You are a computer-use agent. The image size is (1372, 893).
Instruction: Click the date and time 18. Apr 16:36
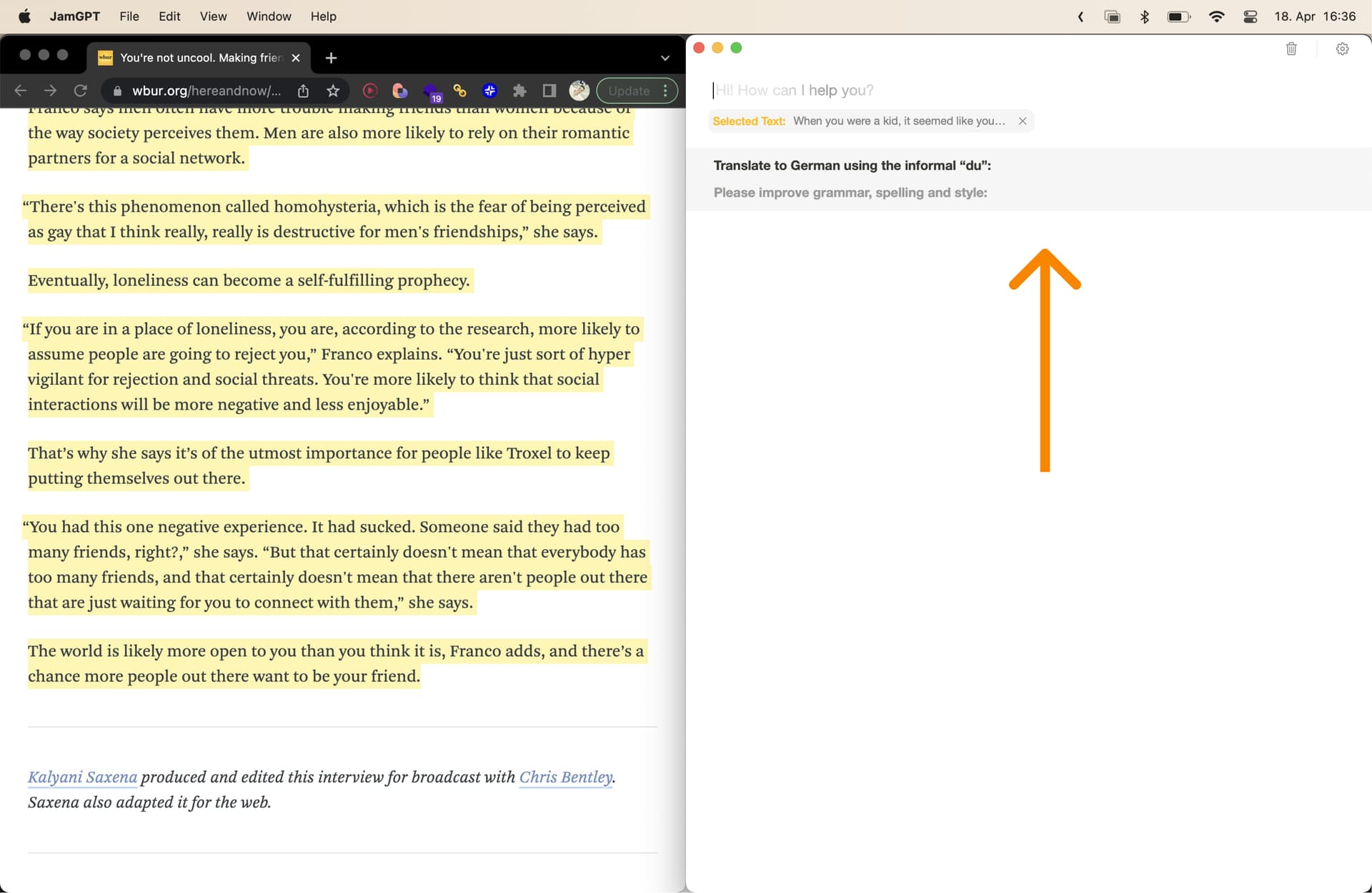tap(1315, 16)
